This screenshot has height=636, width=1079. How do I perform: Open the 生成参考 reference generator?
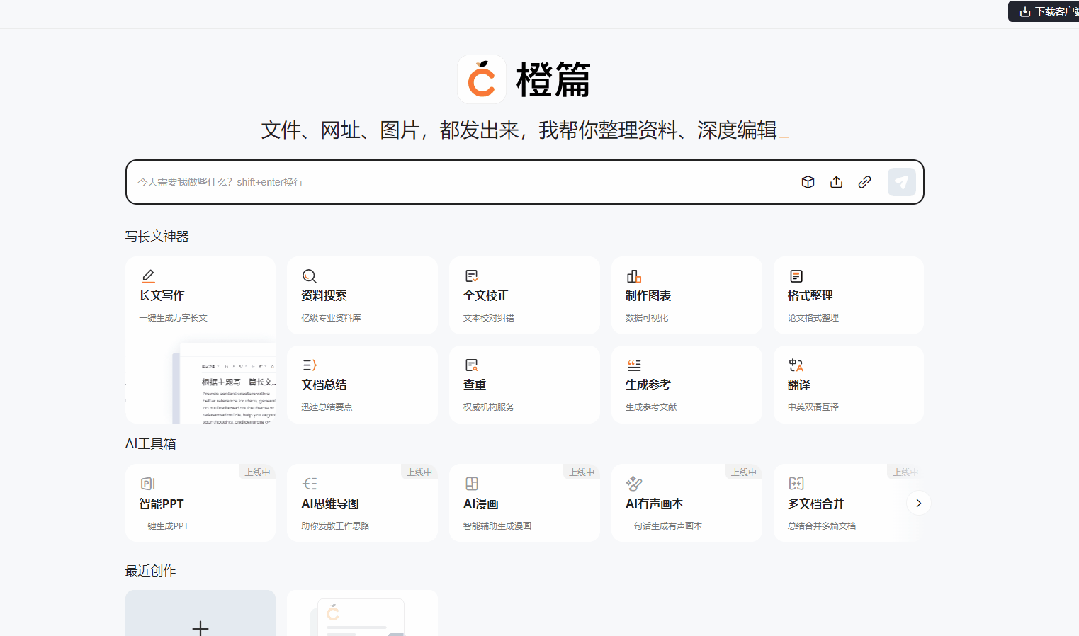[x=686, y=384]
